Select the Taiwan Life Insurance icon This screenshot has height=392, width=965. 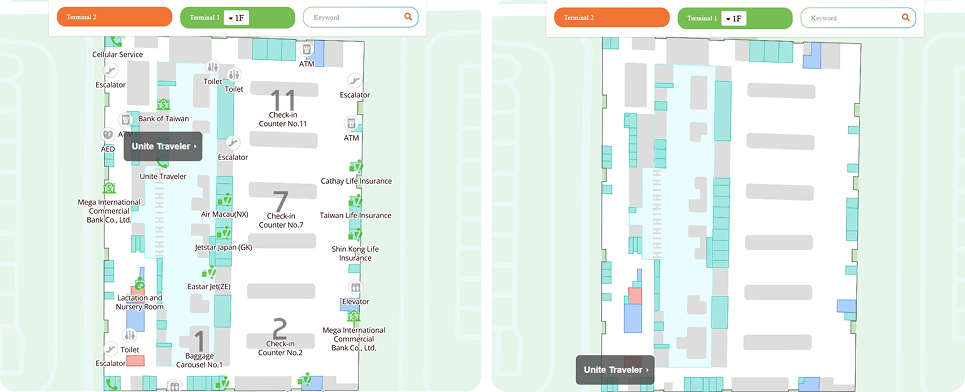356,201
